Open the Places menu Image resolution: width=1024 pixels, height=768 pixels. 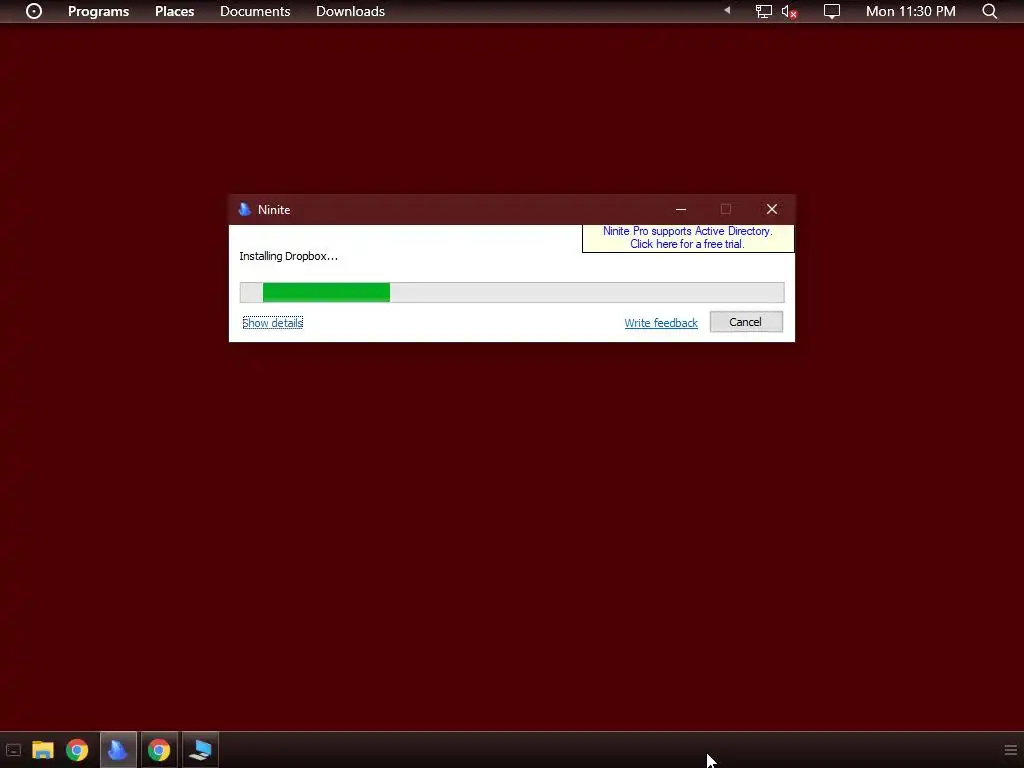pos(174,11)
